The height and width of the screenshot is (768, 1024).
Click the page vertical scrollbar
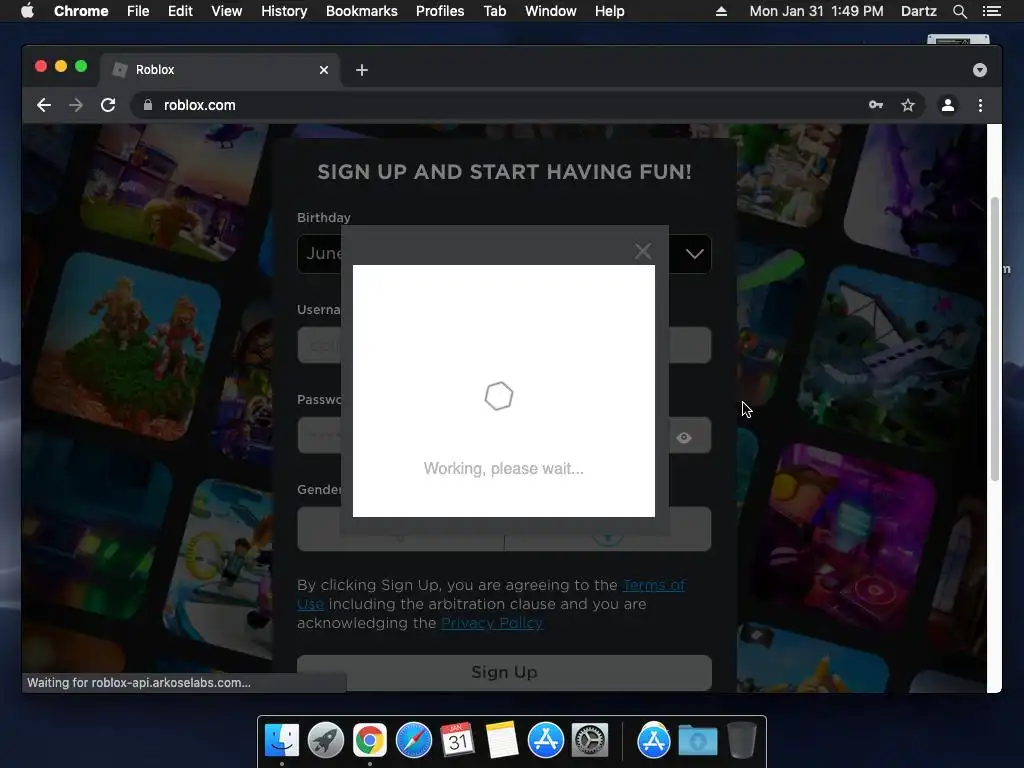coord(995,338)
